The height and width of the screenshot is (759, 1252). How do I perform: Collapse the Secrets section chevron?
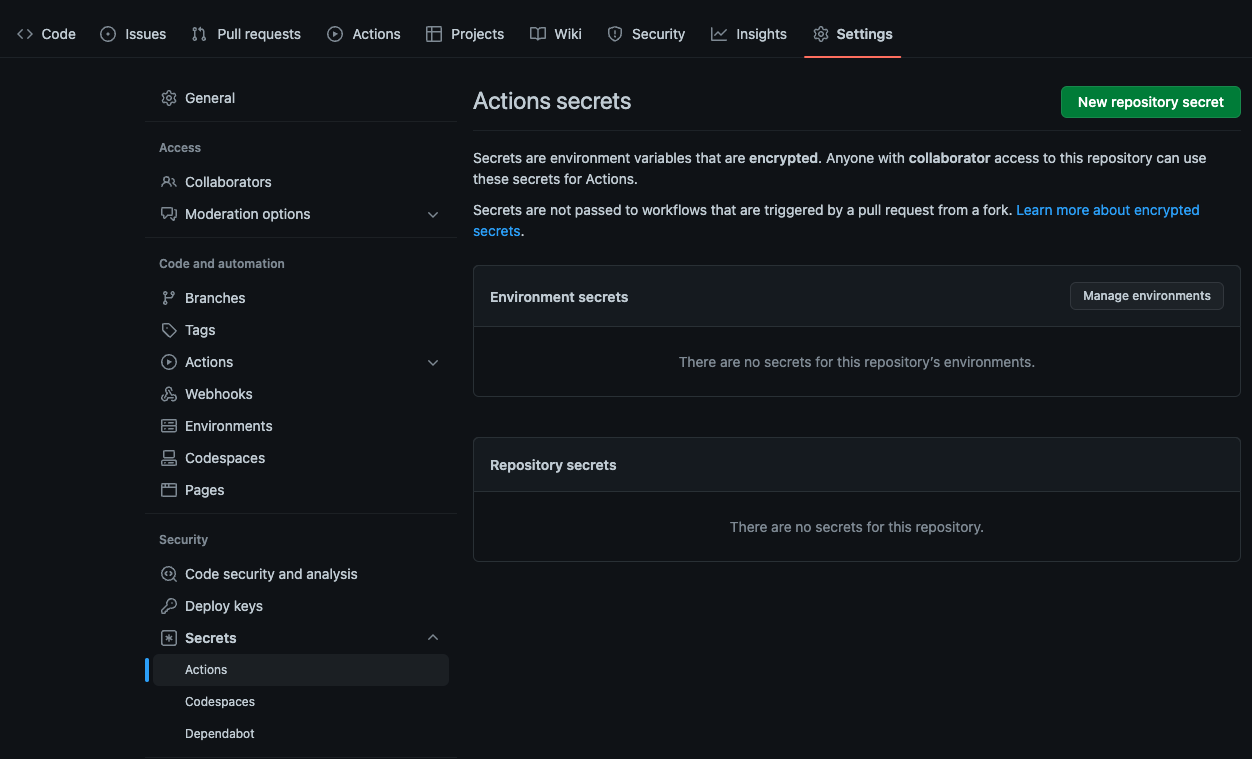[x=433, y=638]
